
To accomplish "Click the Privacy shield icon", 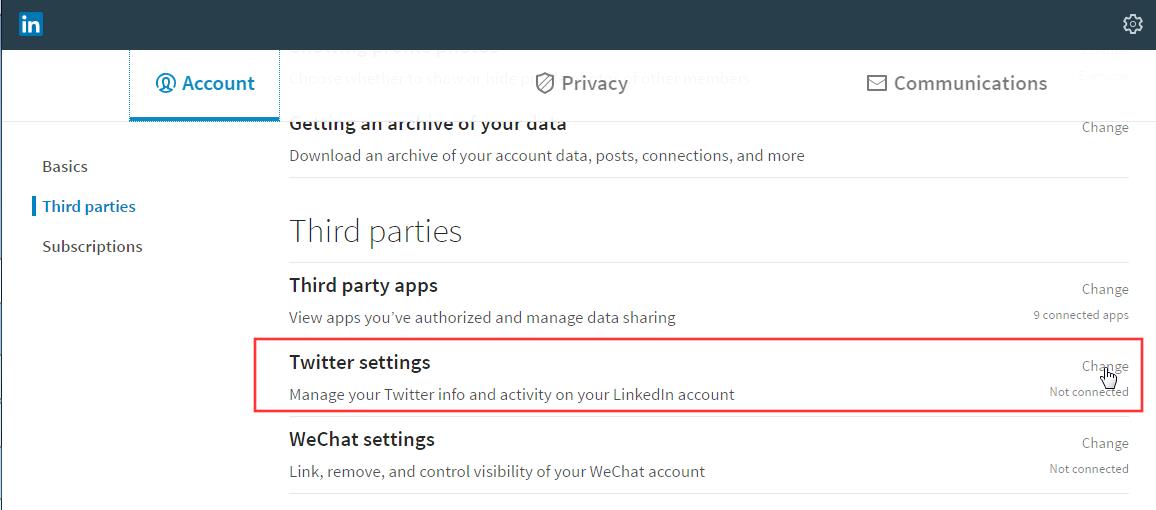I will click(x=545, y=83).
